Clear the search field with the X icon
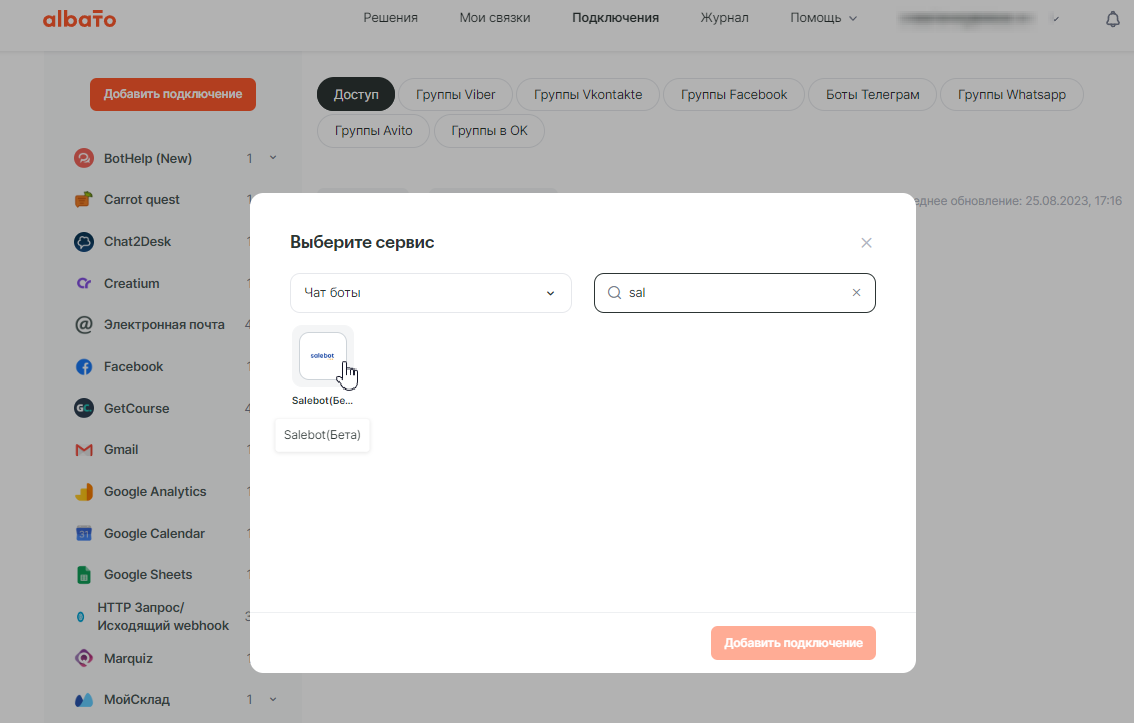 click(x=856, y=293)
